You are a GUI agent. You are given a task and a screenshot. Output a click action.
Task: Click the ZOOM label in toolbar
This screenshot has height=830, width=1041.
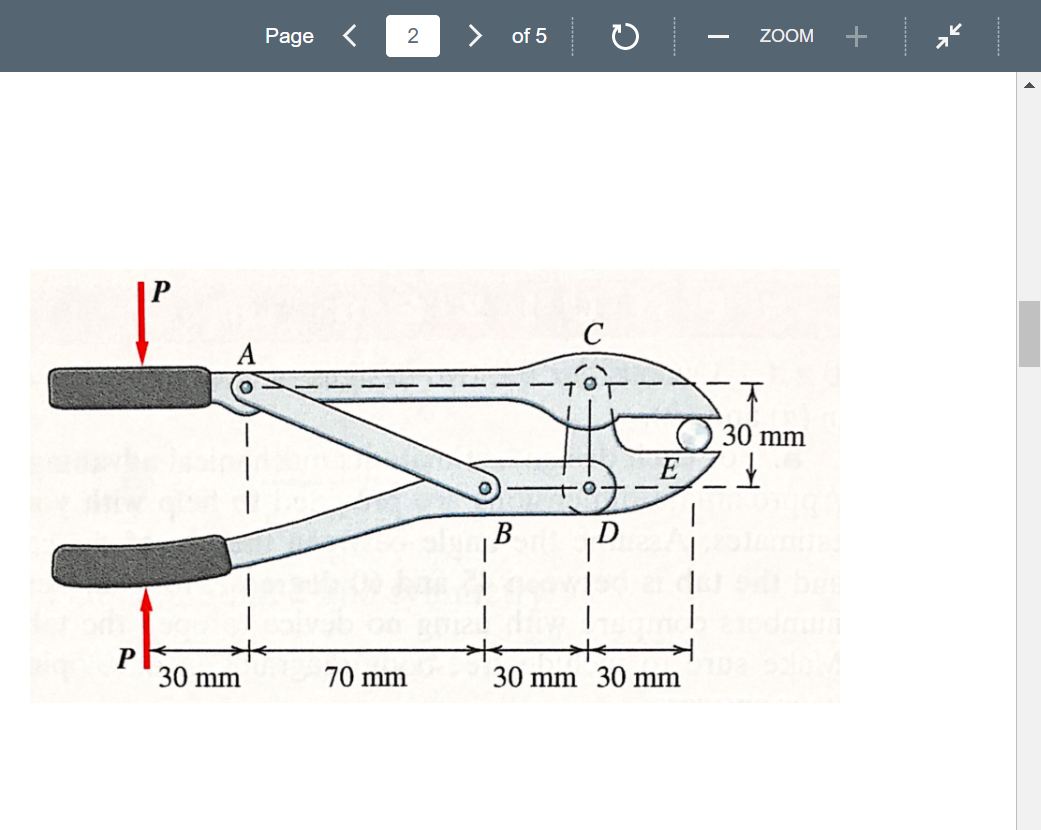pos(786,36)
